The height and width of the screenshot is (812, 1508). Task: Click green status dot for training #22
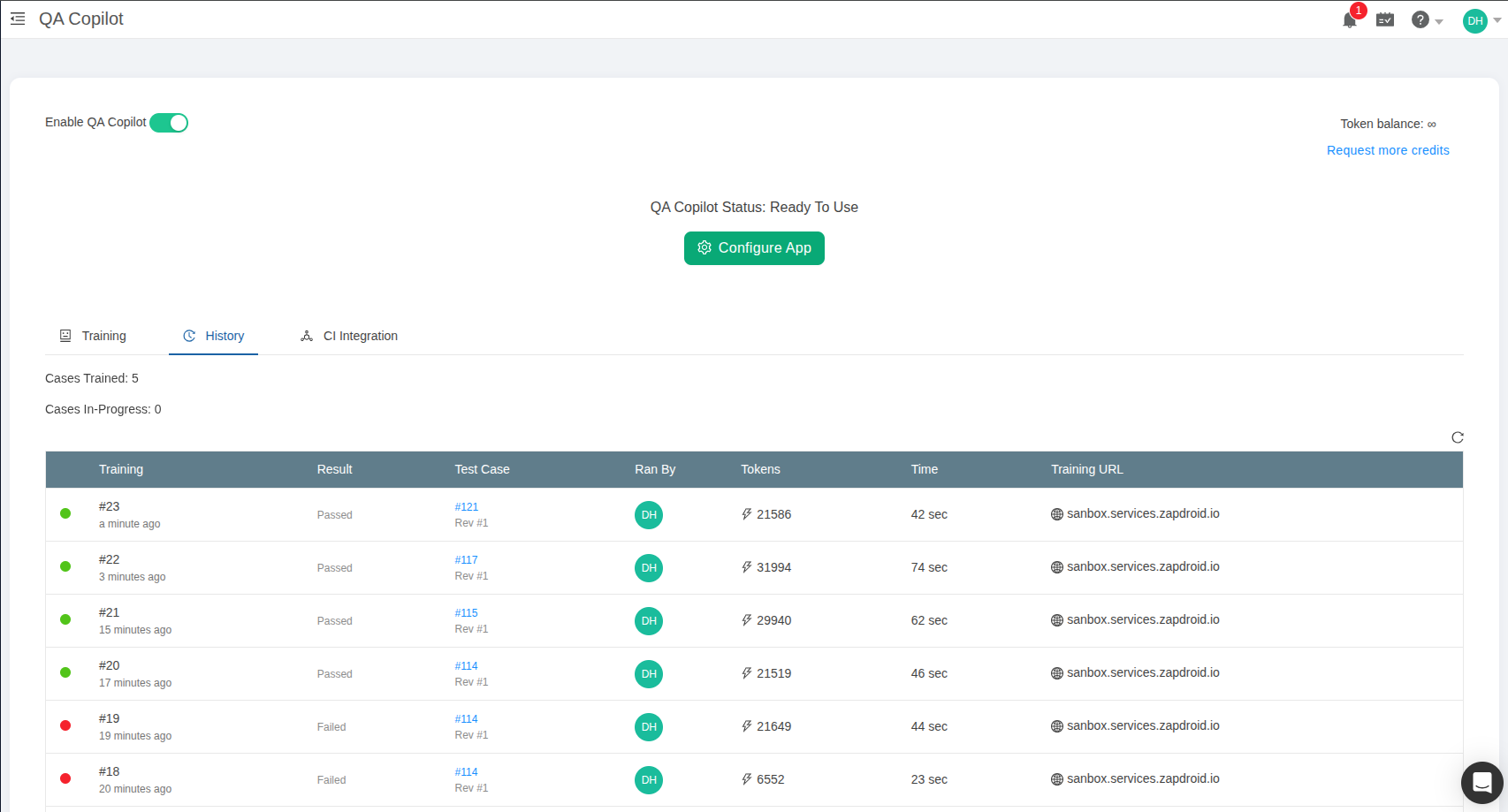click(x=65, y=566)
